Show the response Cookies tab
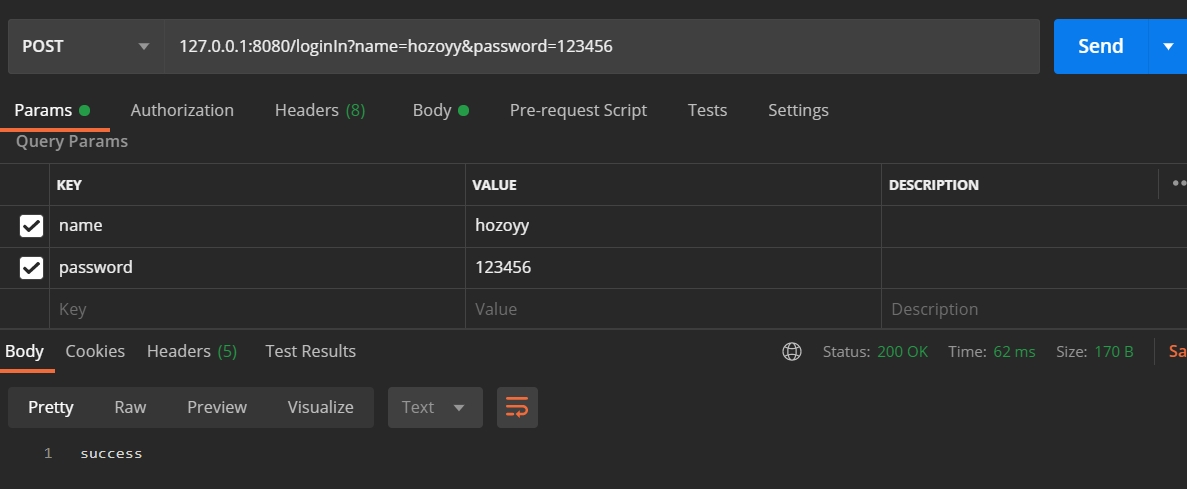The image size is (1187, 489). coord(95,351)
